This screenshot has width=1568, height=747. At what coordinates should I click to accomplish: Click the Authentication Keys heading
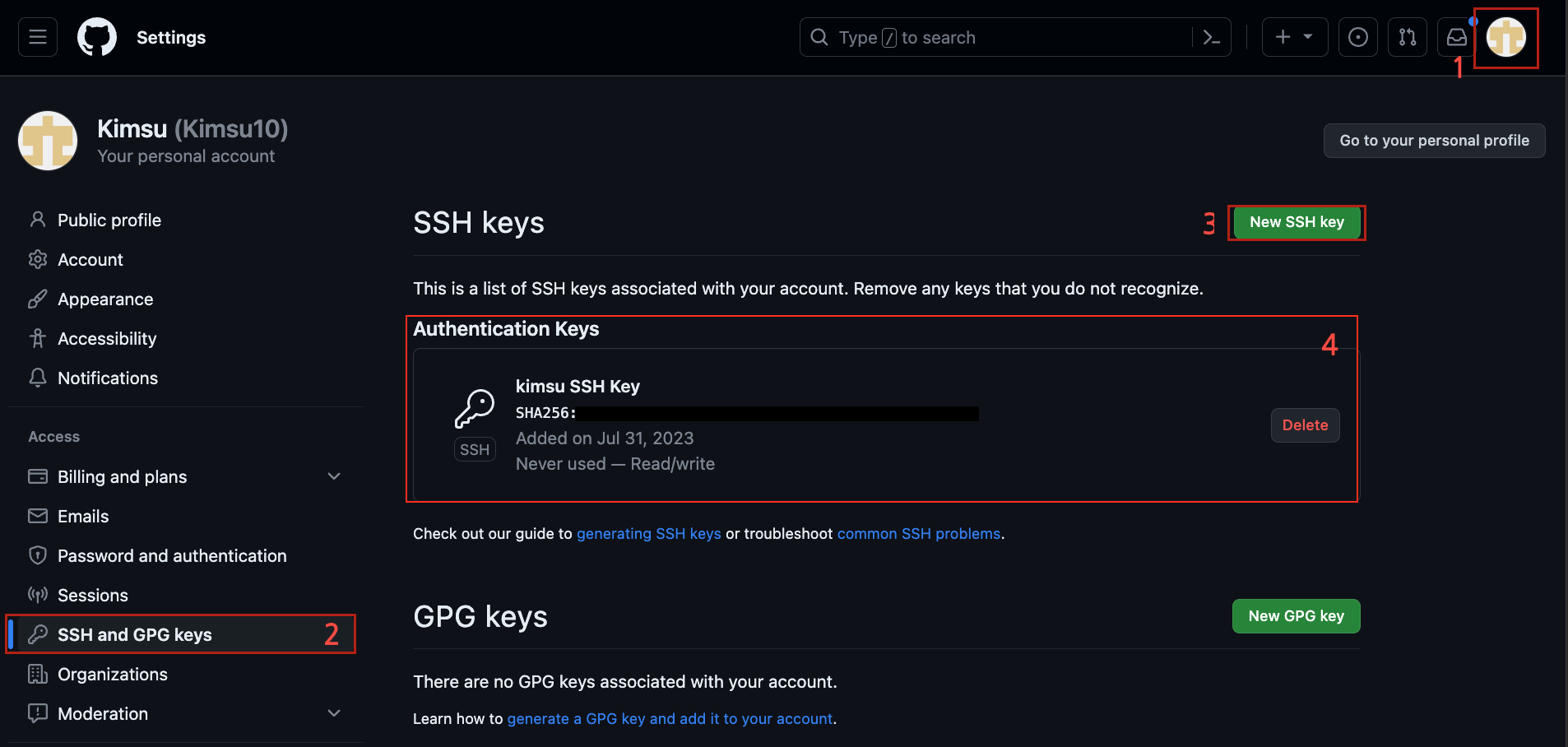tap(506, 329)
